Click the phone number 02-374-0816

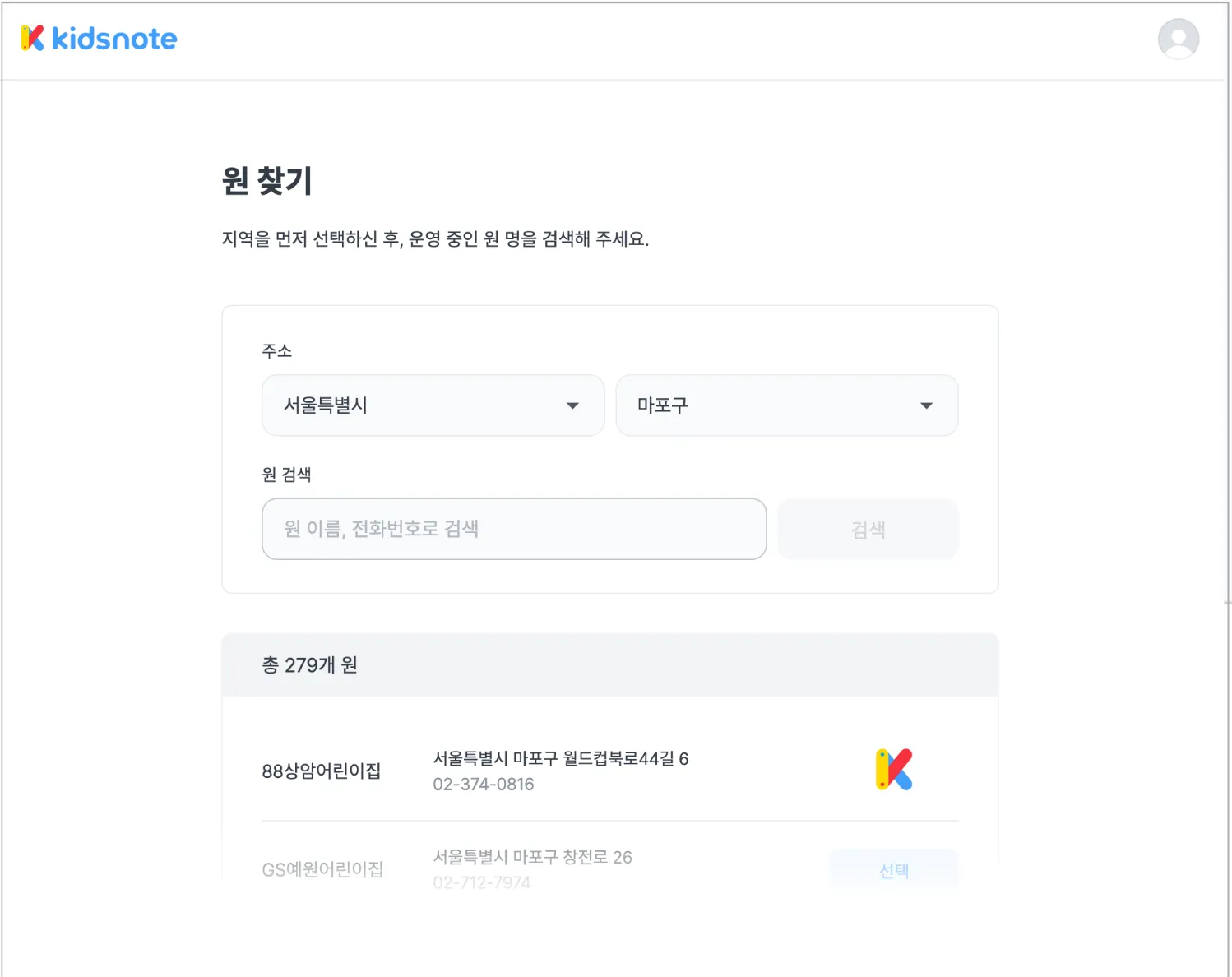484,785
